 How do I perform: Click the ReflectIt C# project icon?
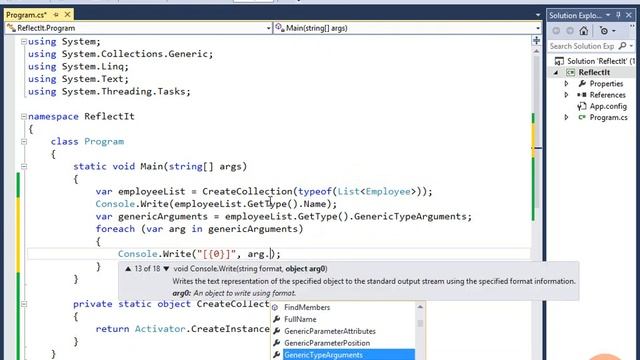[571, 72]
